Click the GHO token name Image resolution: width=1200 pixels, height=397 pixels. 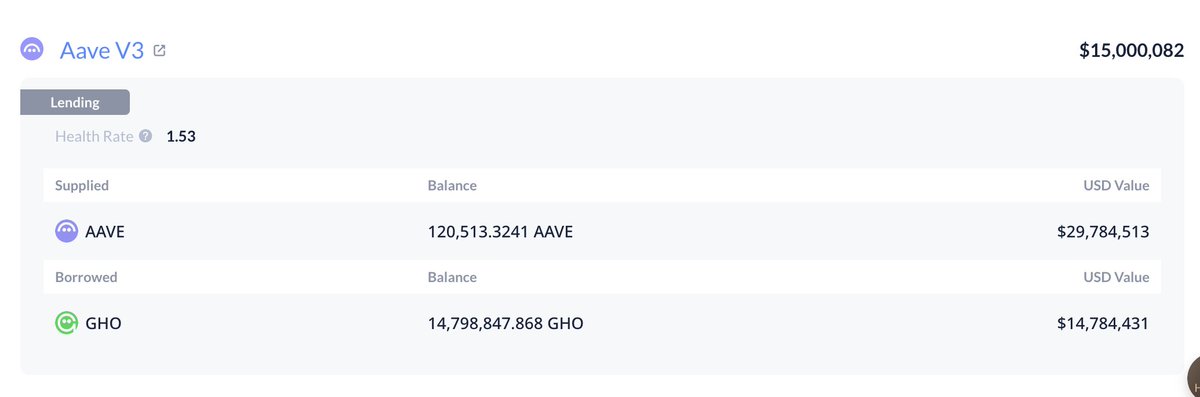click(x=104, y=323)
